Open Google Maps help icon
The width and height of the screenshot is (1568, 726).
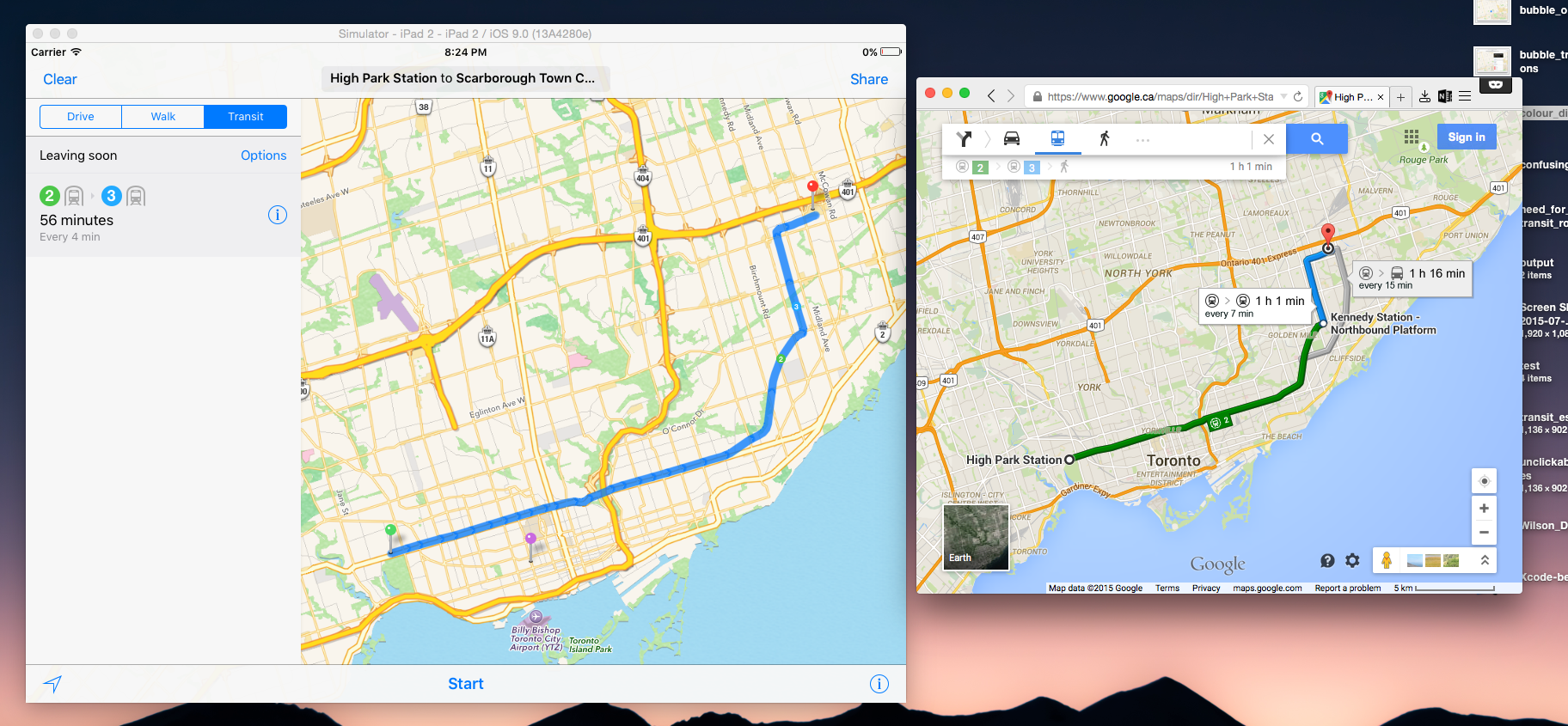pyautogui.click(x=1327, y=560)
